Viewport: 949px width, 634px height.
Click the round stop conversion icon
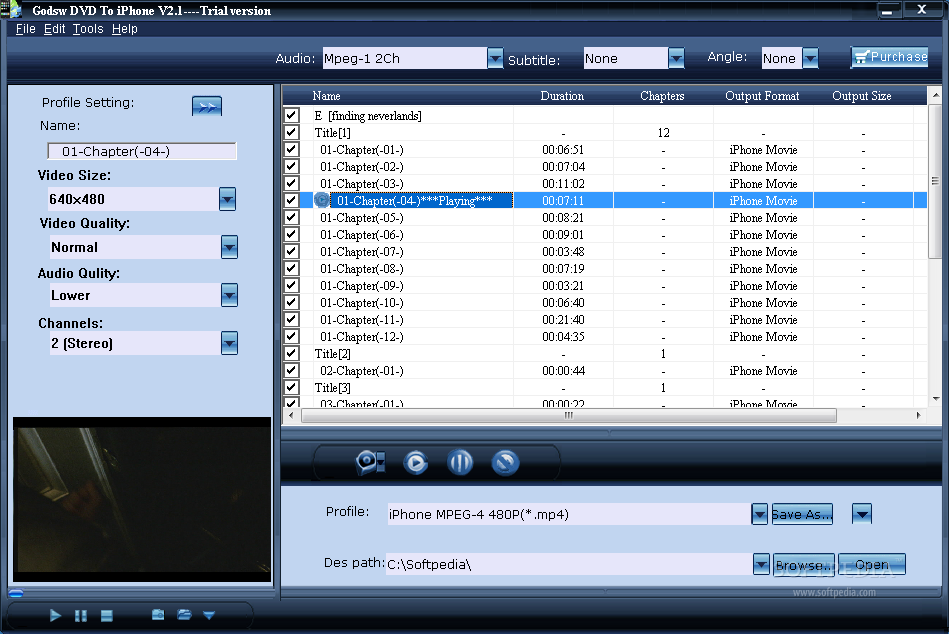coord(505,463)
